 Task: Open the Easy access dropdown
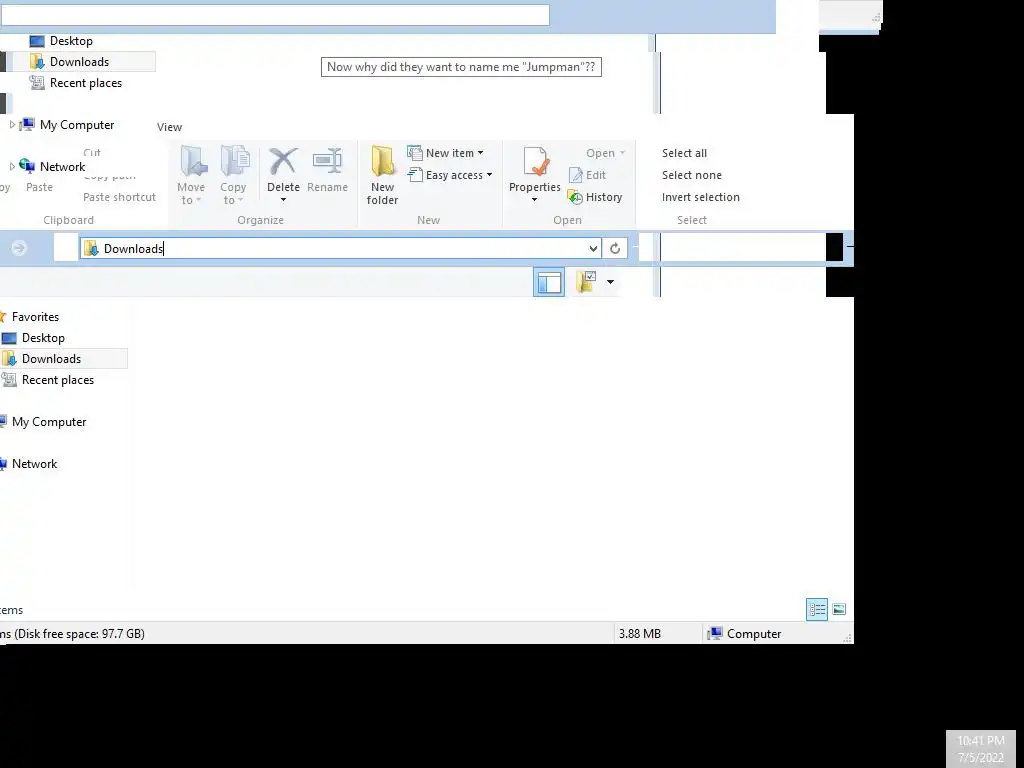coord(449,175)
